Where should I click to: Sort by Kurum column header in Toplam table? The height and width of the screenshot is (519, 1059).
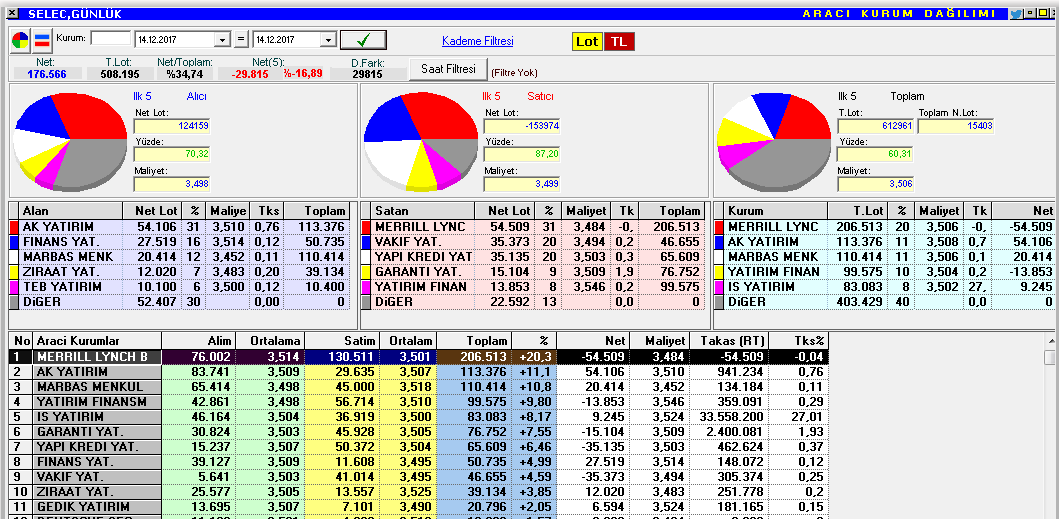776,211
